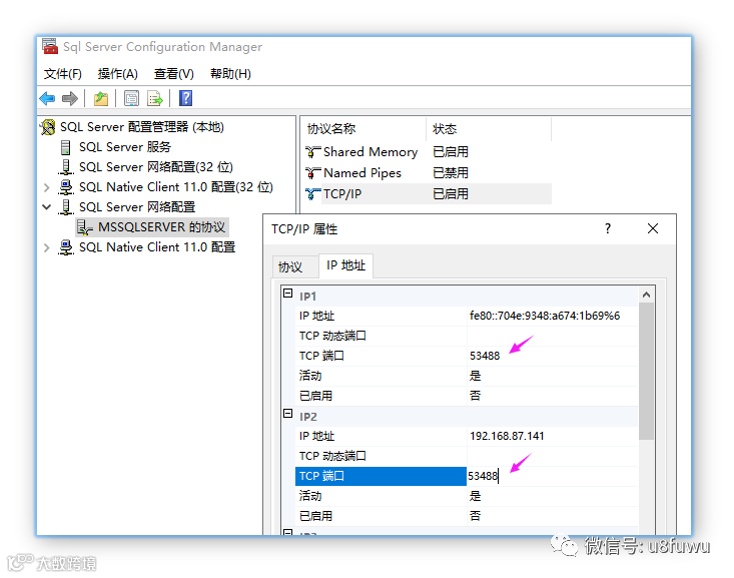Open help with the question-mark toolbar icon

[185, 98]
